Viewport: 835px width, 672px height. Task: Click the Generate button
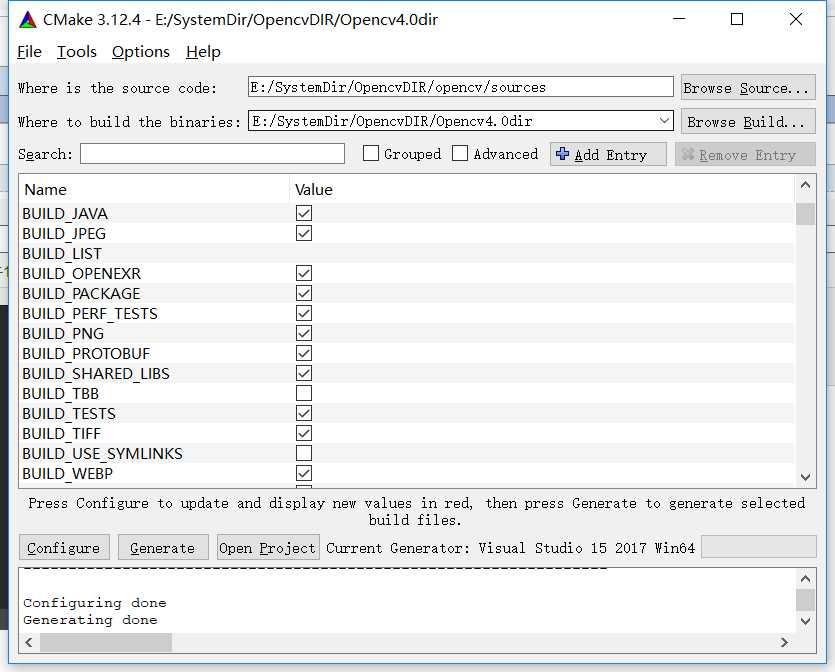(163, 548)
